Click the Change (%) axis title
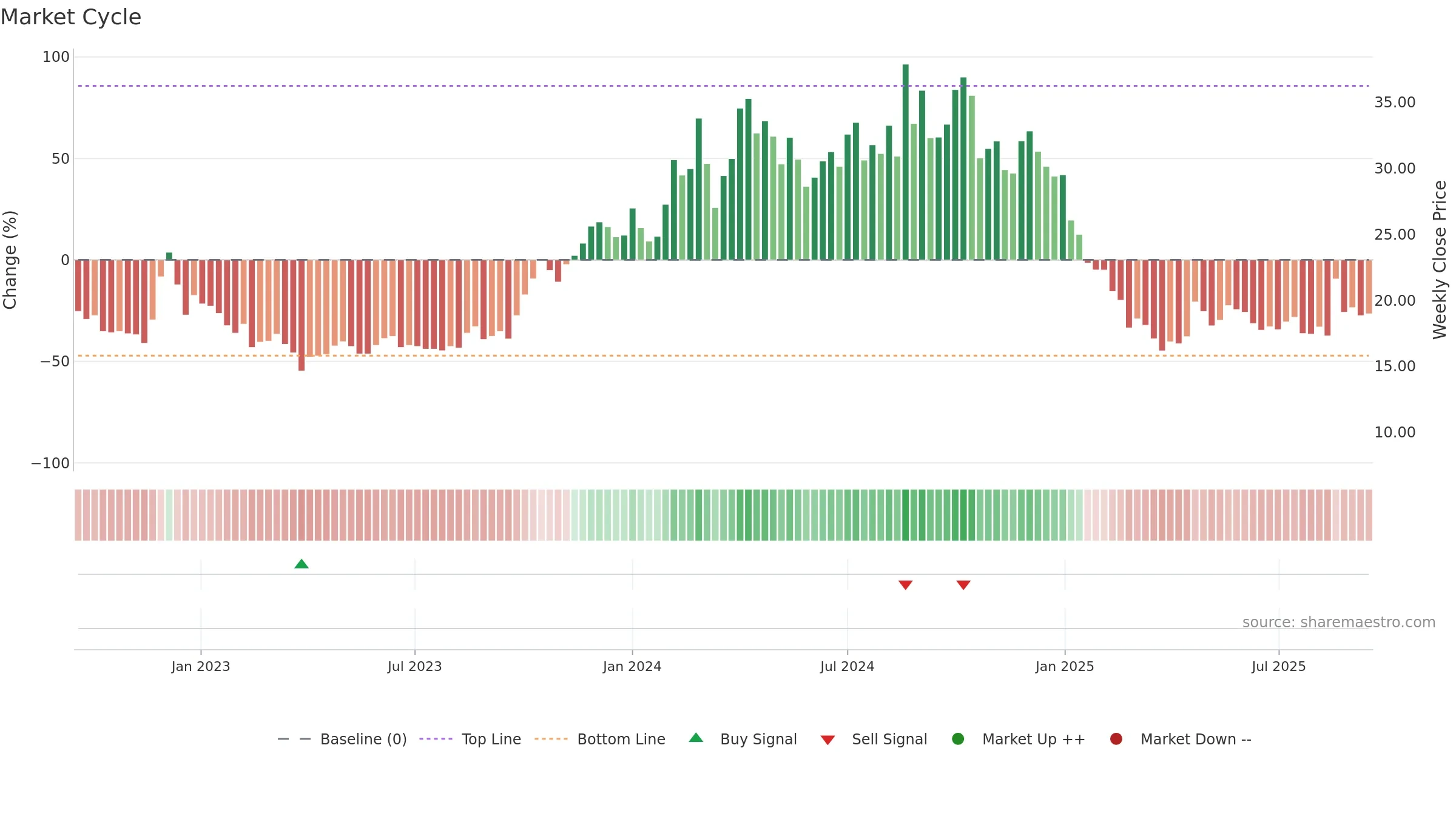The image size is (1456, 819). click(10, 260)
